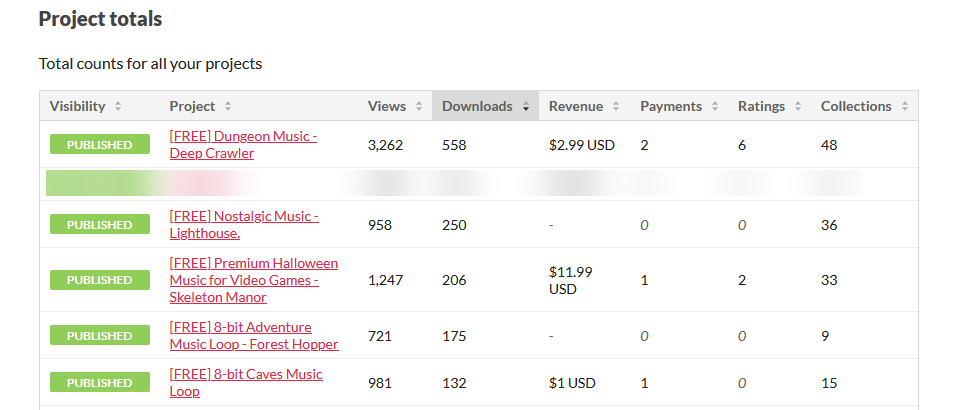This screenshot has width=956, height=410.
Task: Sort by Views using arrow icon
Action: (x=419, y=106)
